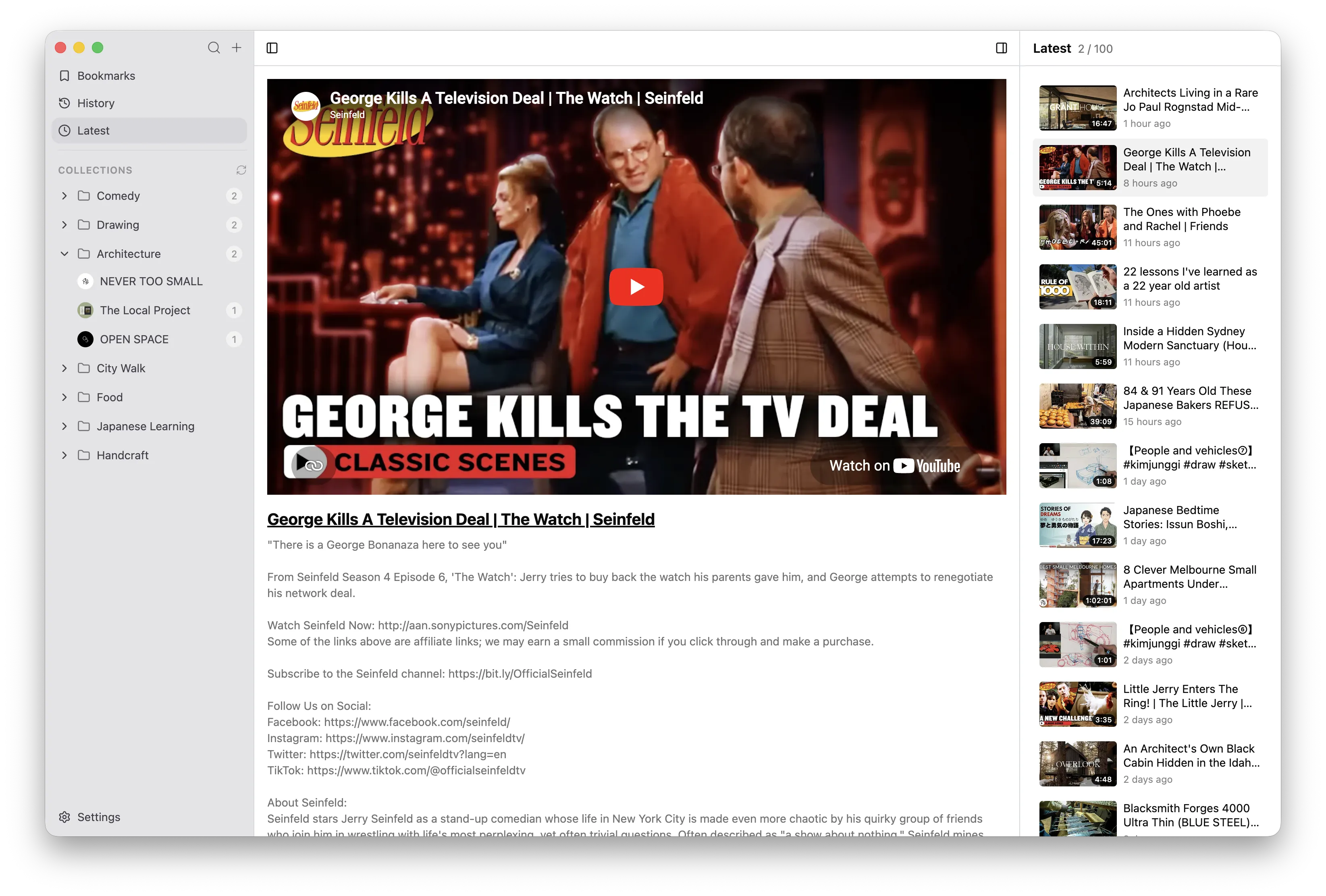The image size is (1326, 896).
Task: Open Architects Living in a Rare video thumbnail
Action: (x=1078, y=108)
